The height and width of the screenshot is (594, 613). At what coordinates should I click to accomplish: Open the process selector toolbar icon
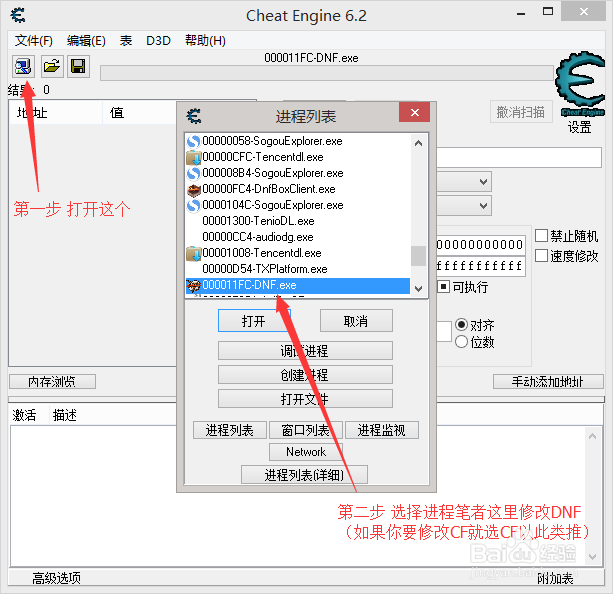(23, 66)
